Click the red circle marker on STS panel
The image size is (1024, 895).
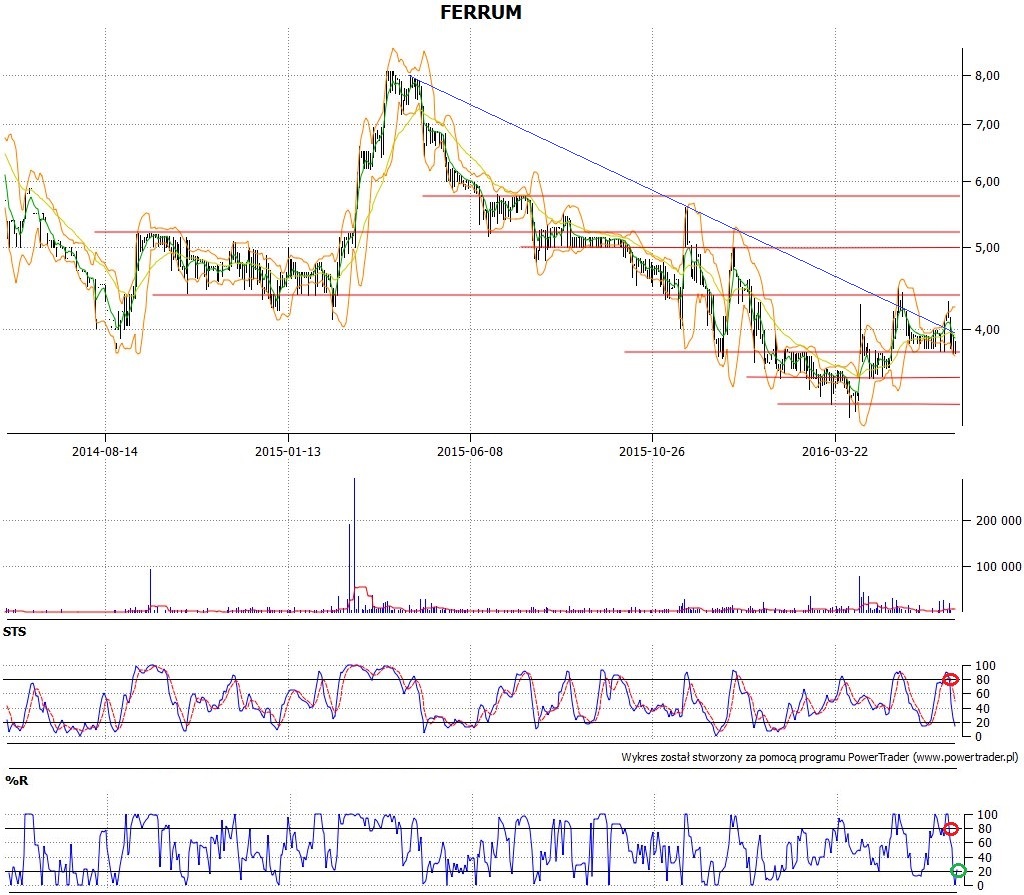coord(950,679)
